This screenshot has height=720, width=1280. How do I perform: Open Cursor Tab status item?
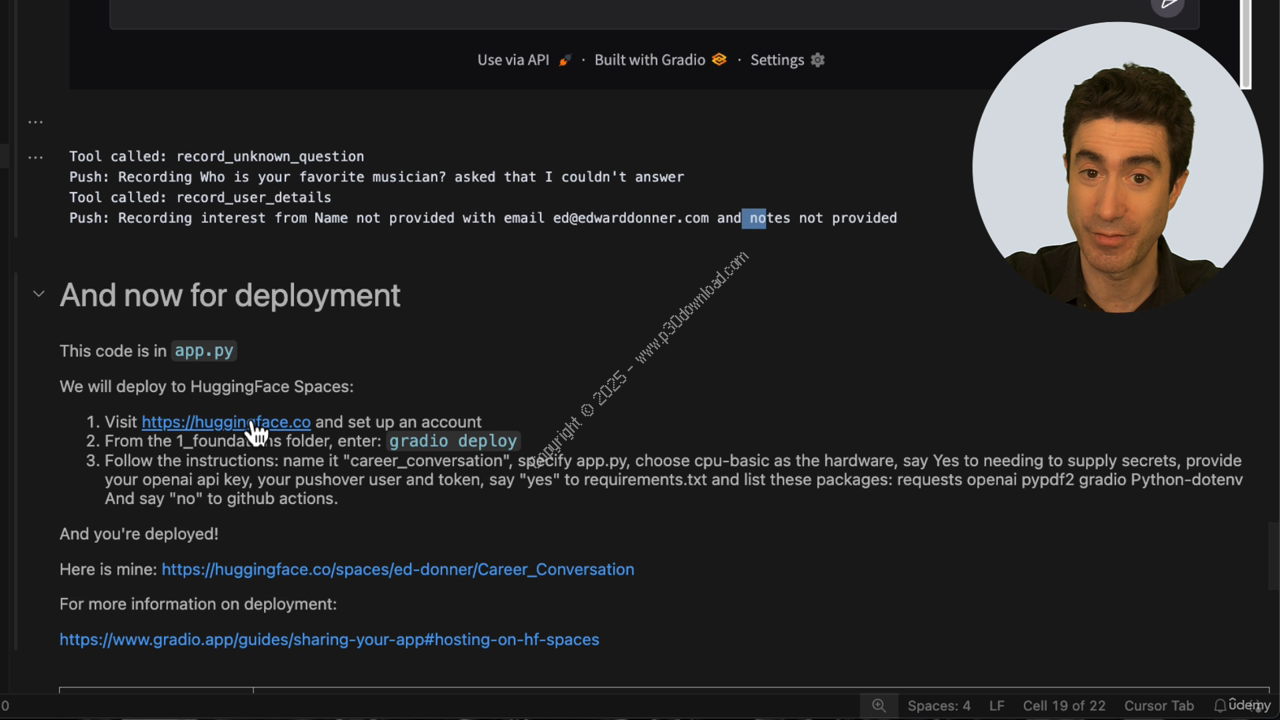point(1159,705)
